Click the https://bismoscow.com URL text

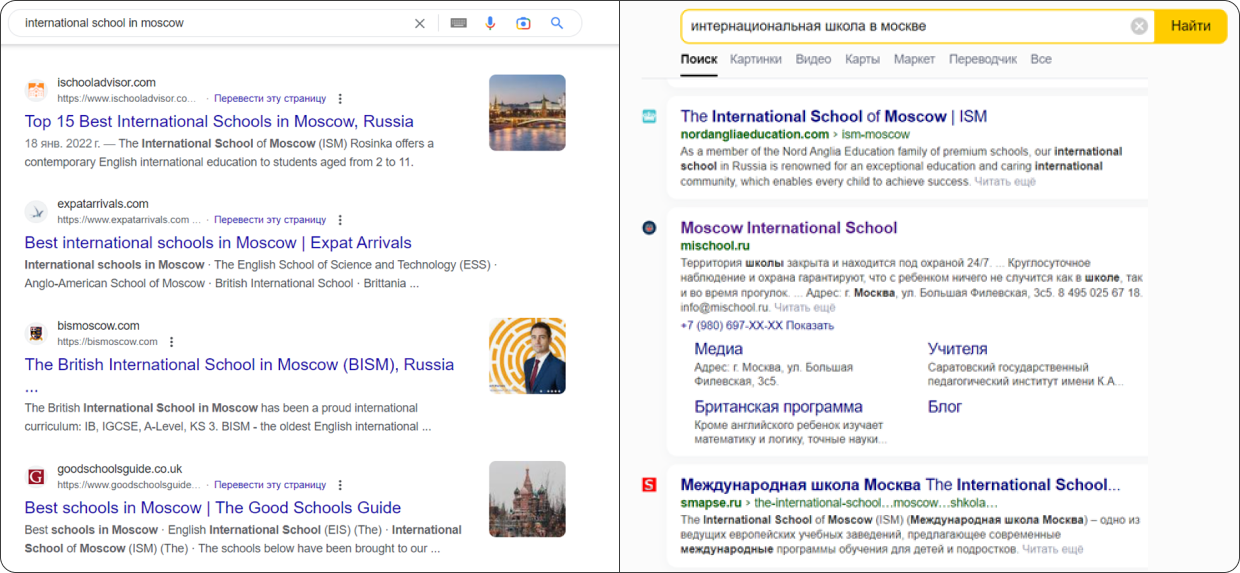click(x=108, y=342)
